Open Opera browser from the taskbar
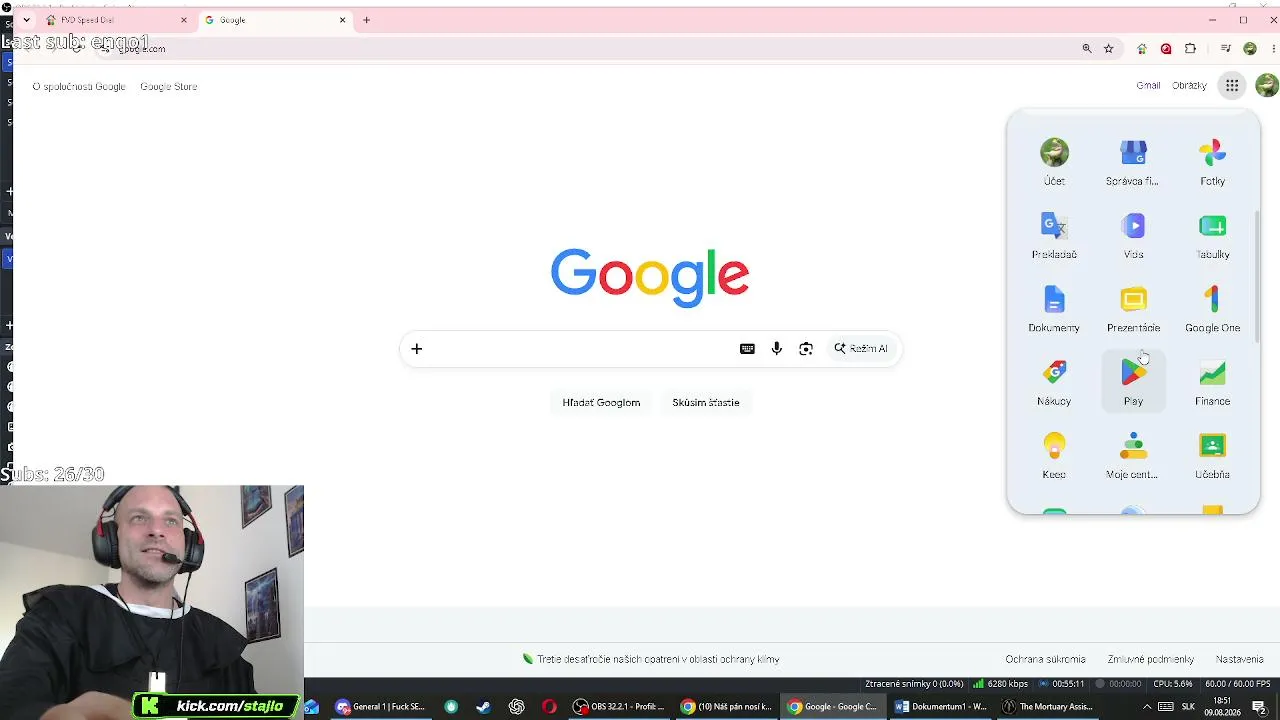The image size is (1280, 720). 549,707
